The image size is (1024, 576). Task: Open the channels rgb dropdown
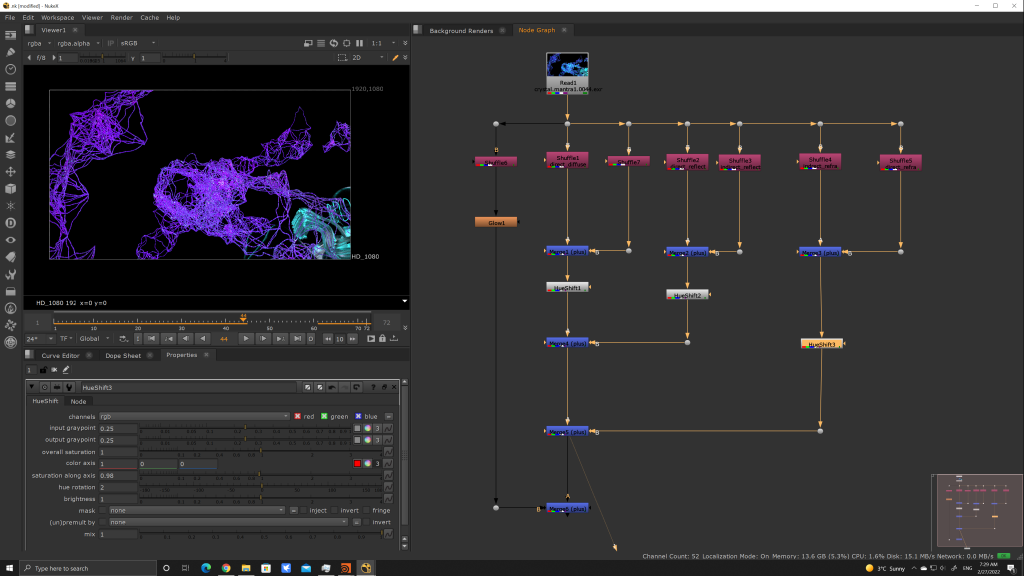(x=194, y=416)
